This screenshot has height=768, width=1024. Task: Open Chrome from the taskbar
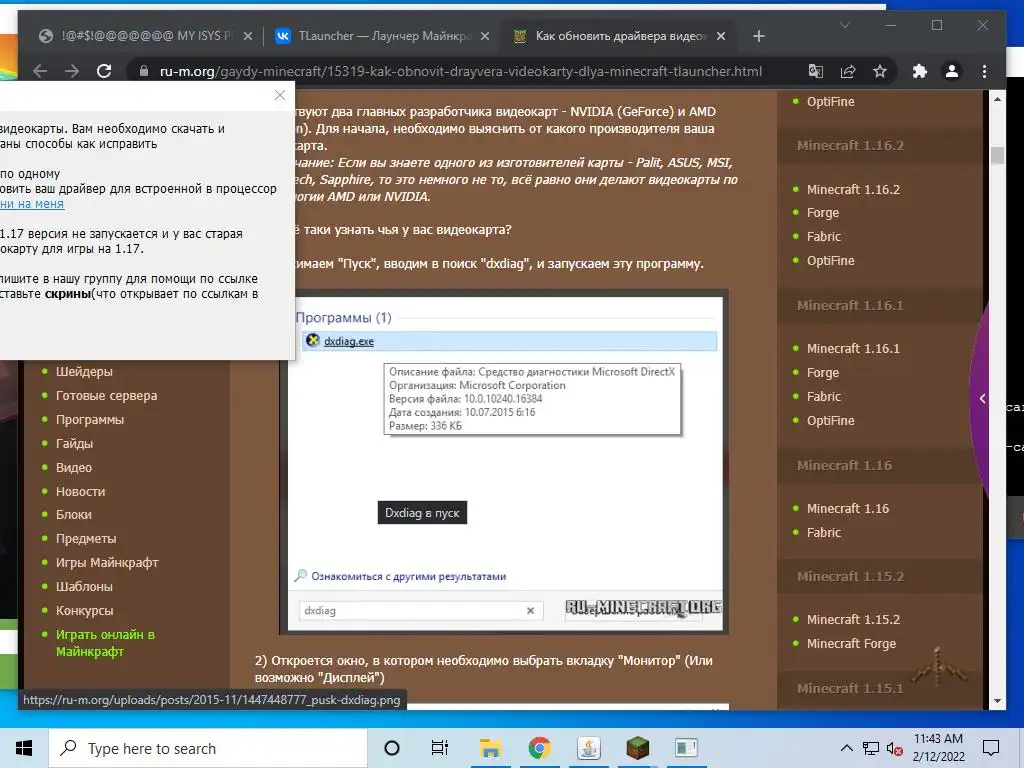point(539,748)
